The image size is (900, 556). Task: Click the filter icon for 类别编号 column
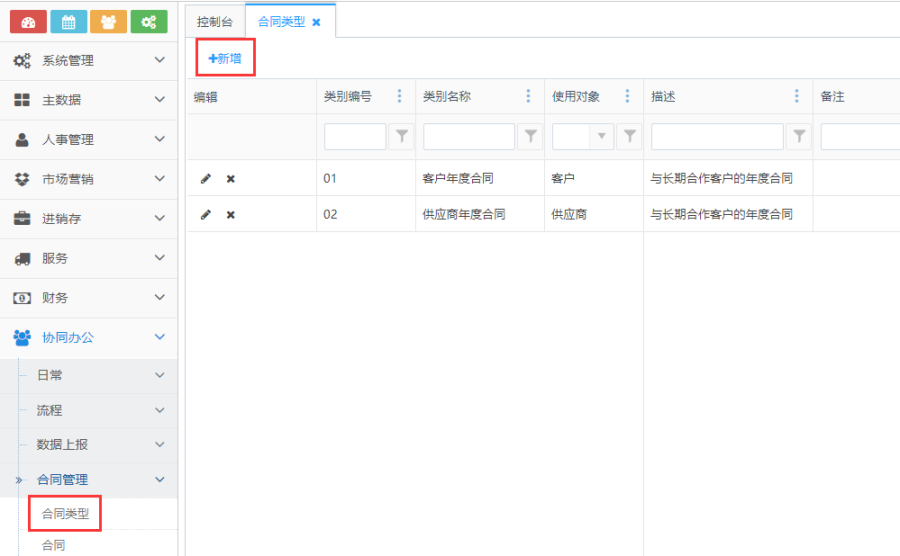pyautogui.click(x=401, y=137)
